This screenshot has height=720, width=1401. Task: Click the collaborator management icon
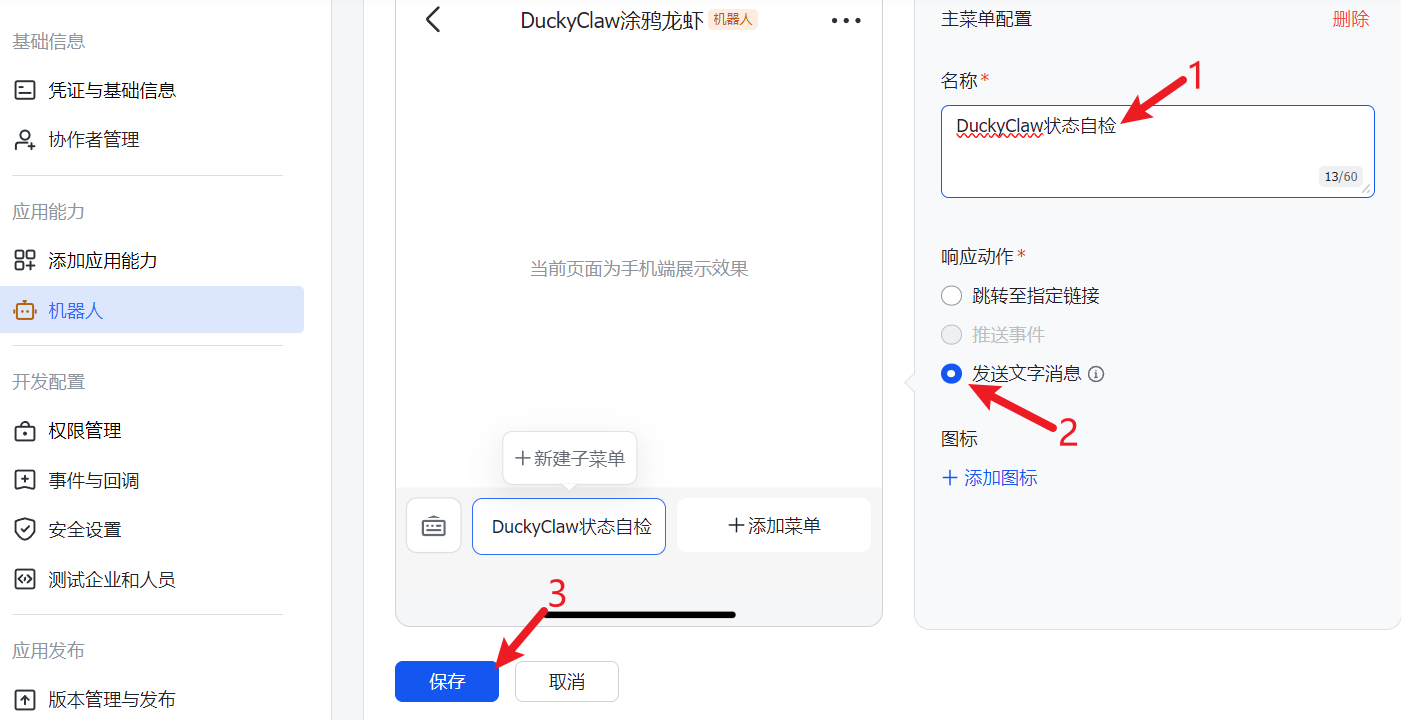click(25, 140)
